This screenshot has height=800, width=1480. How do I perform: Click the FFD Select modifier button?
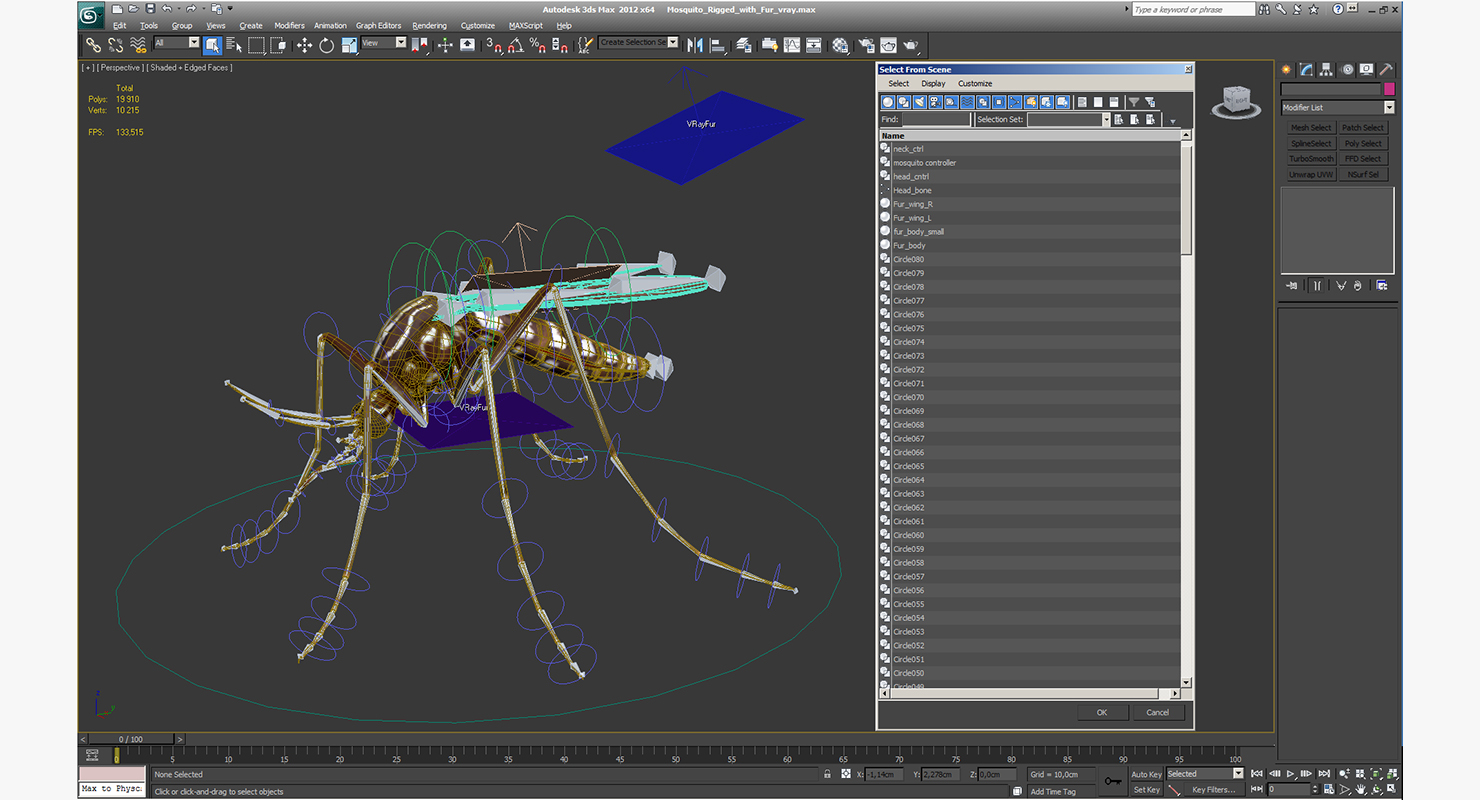coord(1363,159)
